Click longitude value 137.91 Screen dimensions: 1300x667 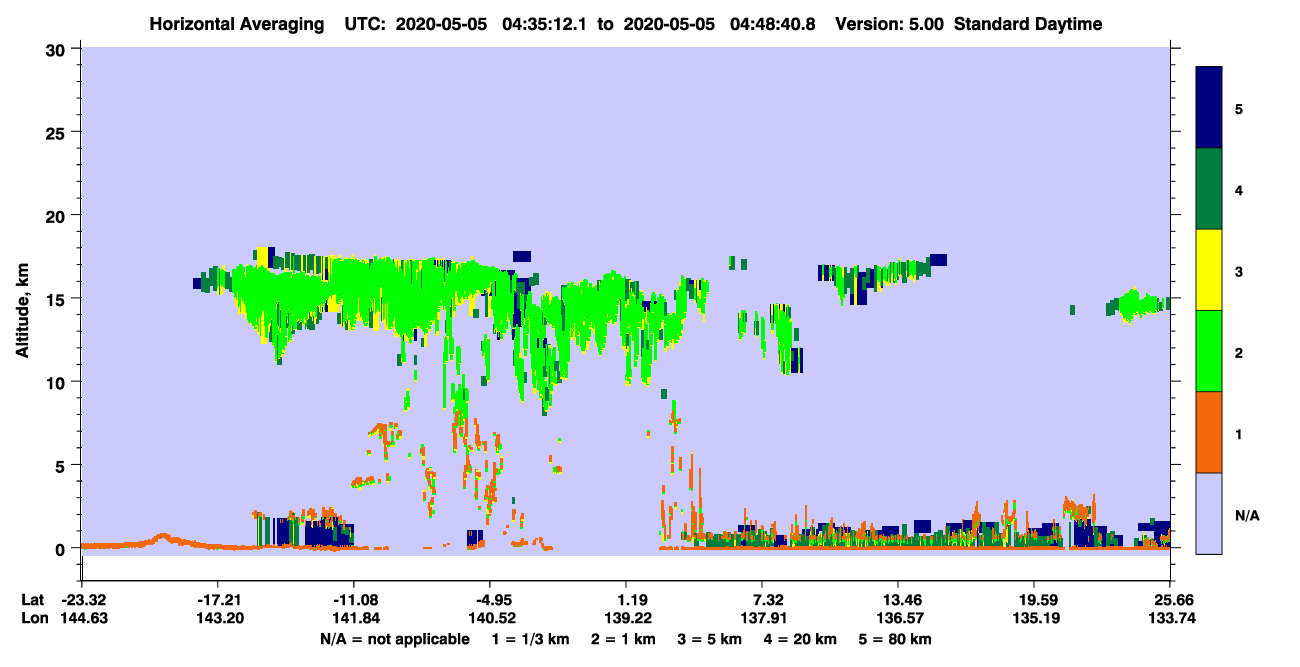(762, 618)
